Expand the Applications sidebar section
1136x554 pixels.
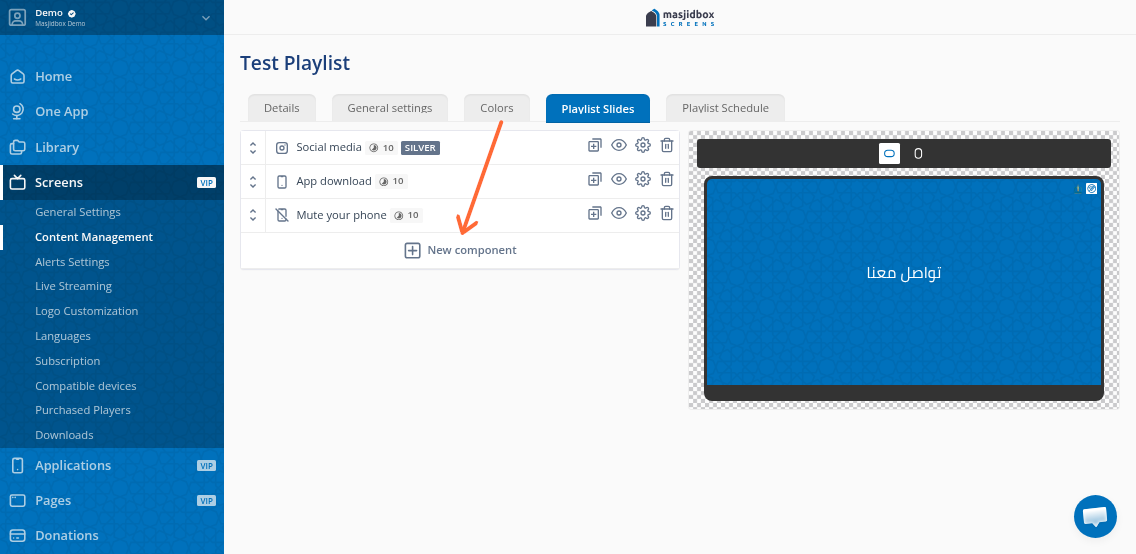tap(112, 466)
